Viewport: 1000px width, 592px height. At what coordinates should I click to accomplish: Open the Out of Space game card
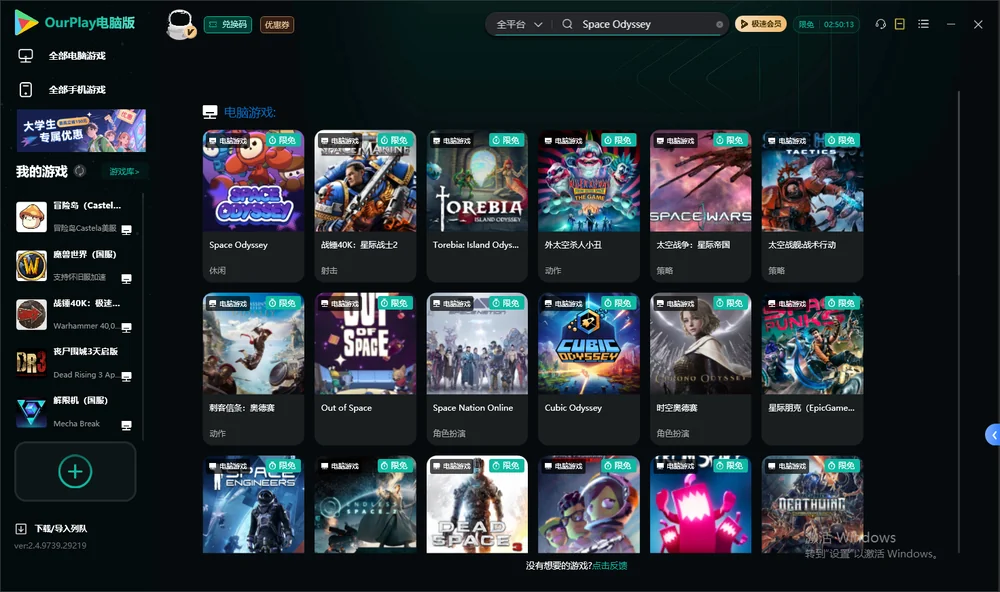click(365, 369)
